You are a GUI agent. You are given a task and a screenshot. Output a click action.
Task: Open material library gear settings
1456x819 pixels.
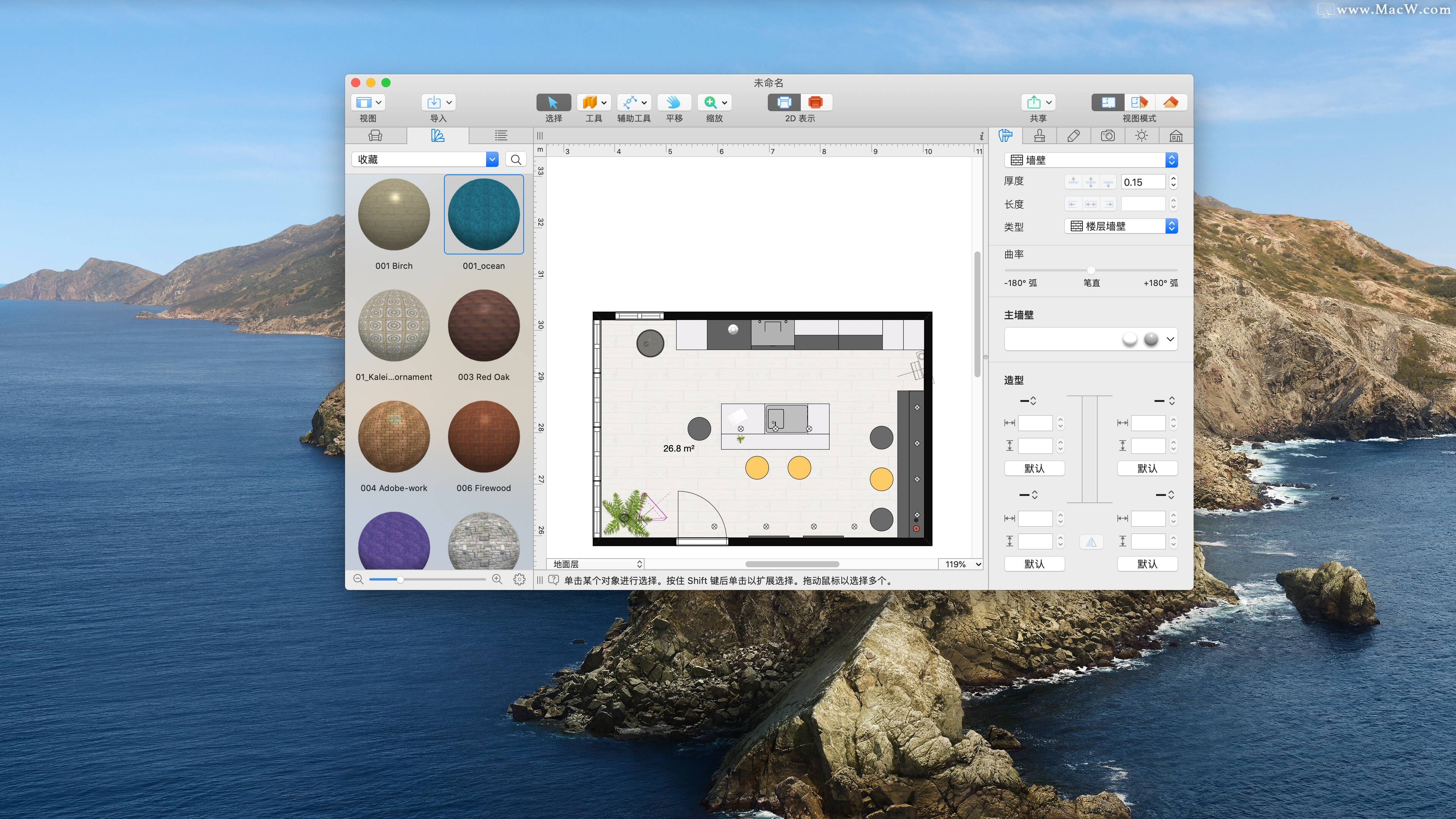[519, 579]
